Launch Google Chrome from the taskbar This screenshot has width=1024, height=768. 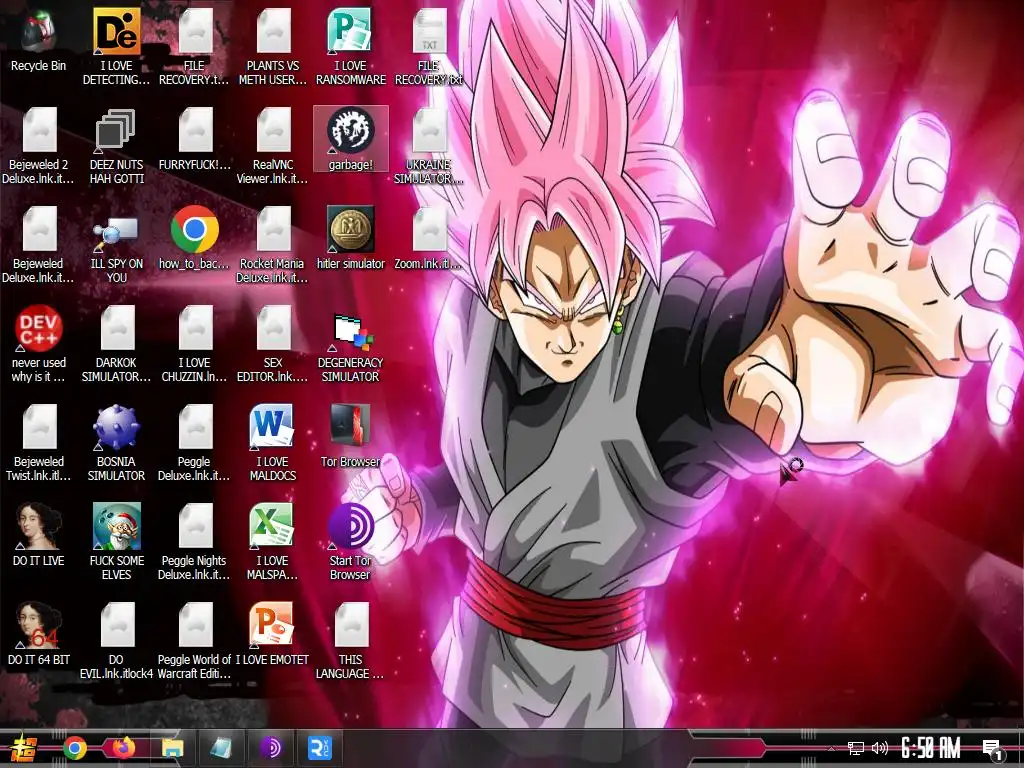(75, 748)
